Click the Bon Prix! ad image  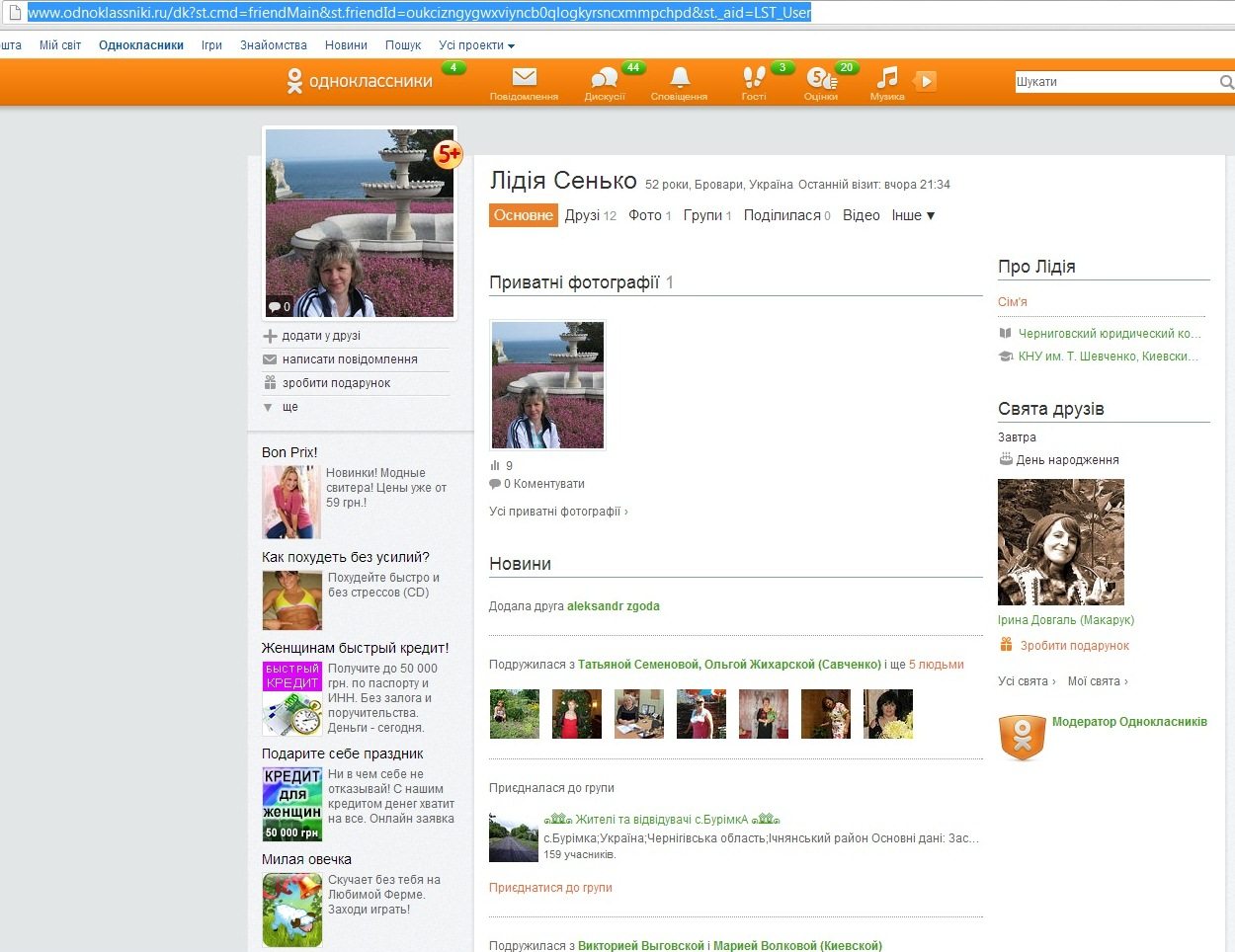291,502
